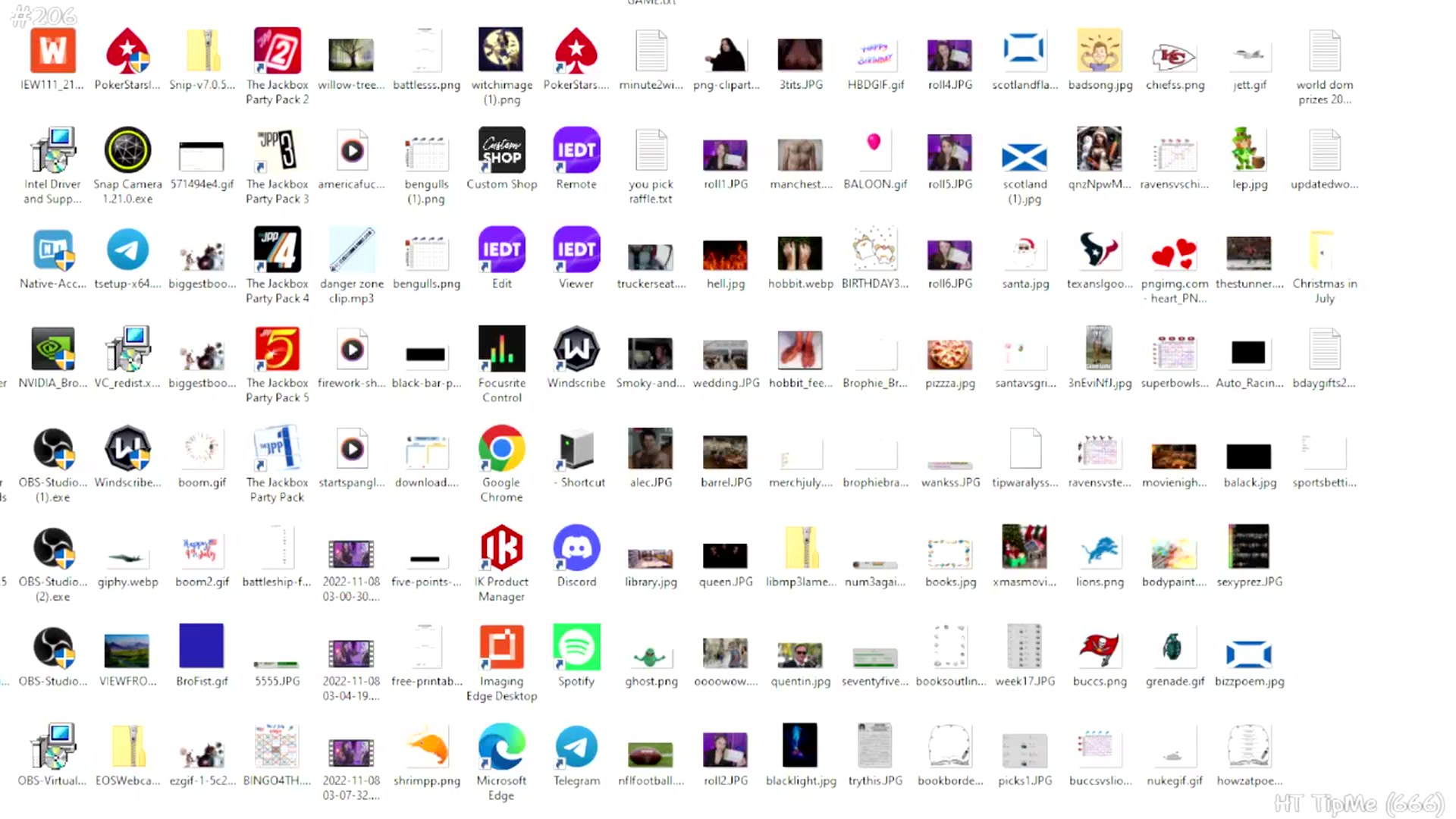Open the Christmas in July folder

click(x=1324, y=249)
